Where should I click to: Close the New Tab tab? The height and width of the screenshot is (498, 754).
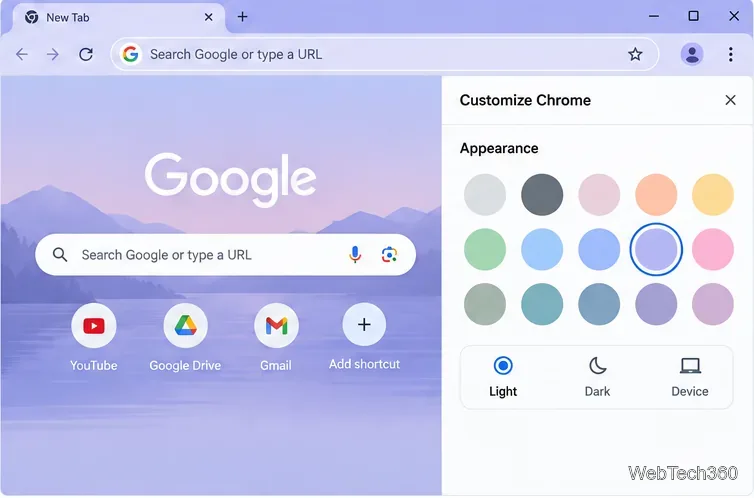click(209, 17)
